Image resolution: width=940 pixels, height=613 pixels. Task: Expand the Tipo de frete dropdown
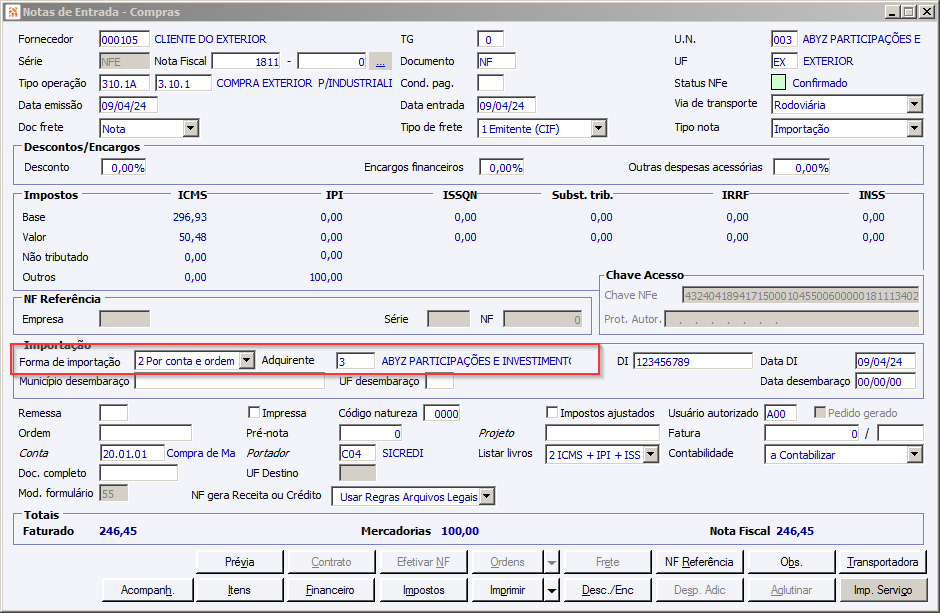point(598,128)
